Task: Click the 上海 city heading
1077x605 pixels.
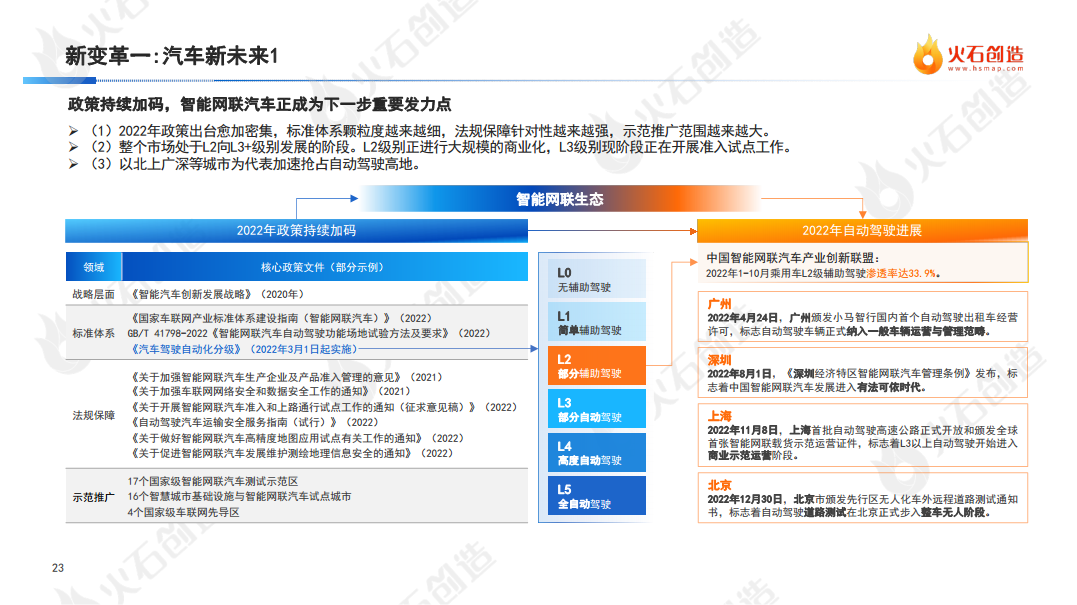Action: coord(719,416)
